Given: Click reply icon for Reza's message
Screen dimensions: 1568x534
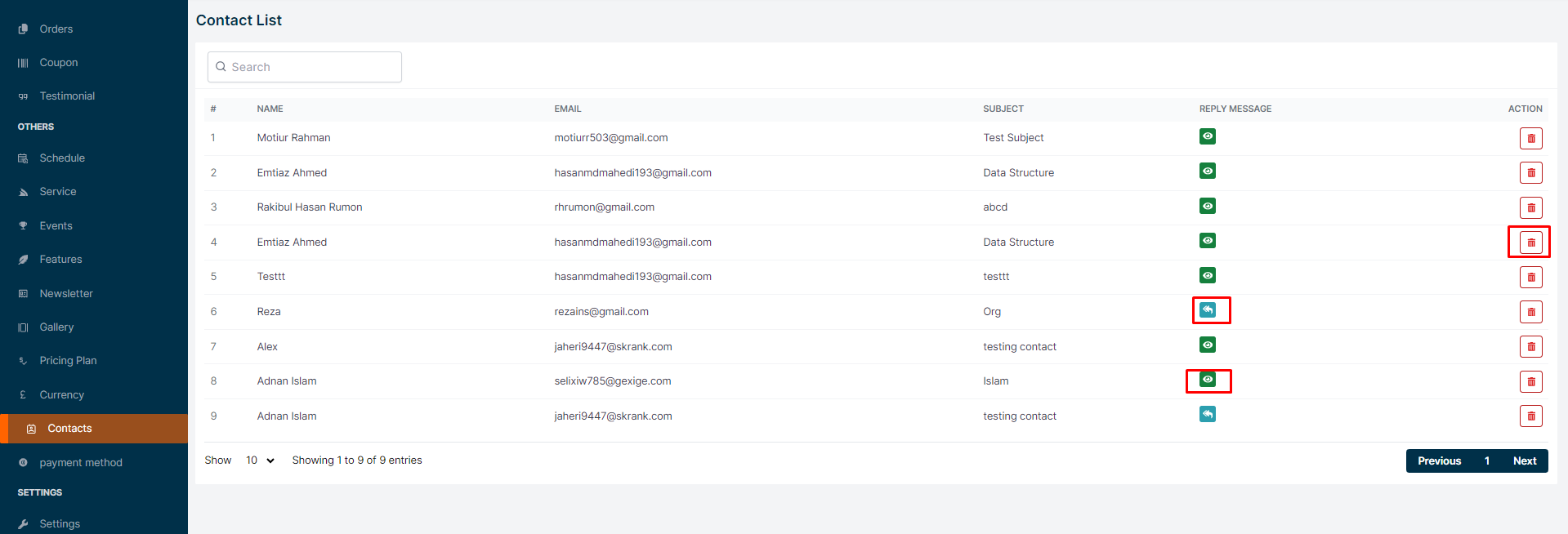Looking at the screenshot, I should point(1207,310).
